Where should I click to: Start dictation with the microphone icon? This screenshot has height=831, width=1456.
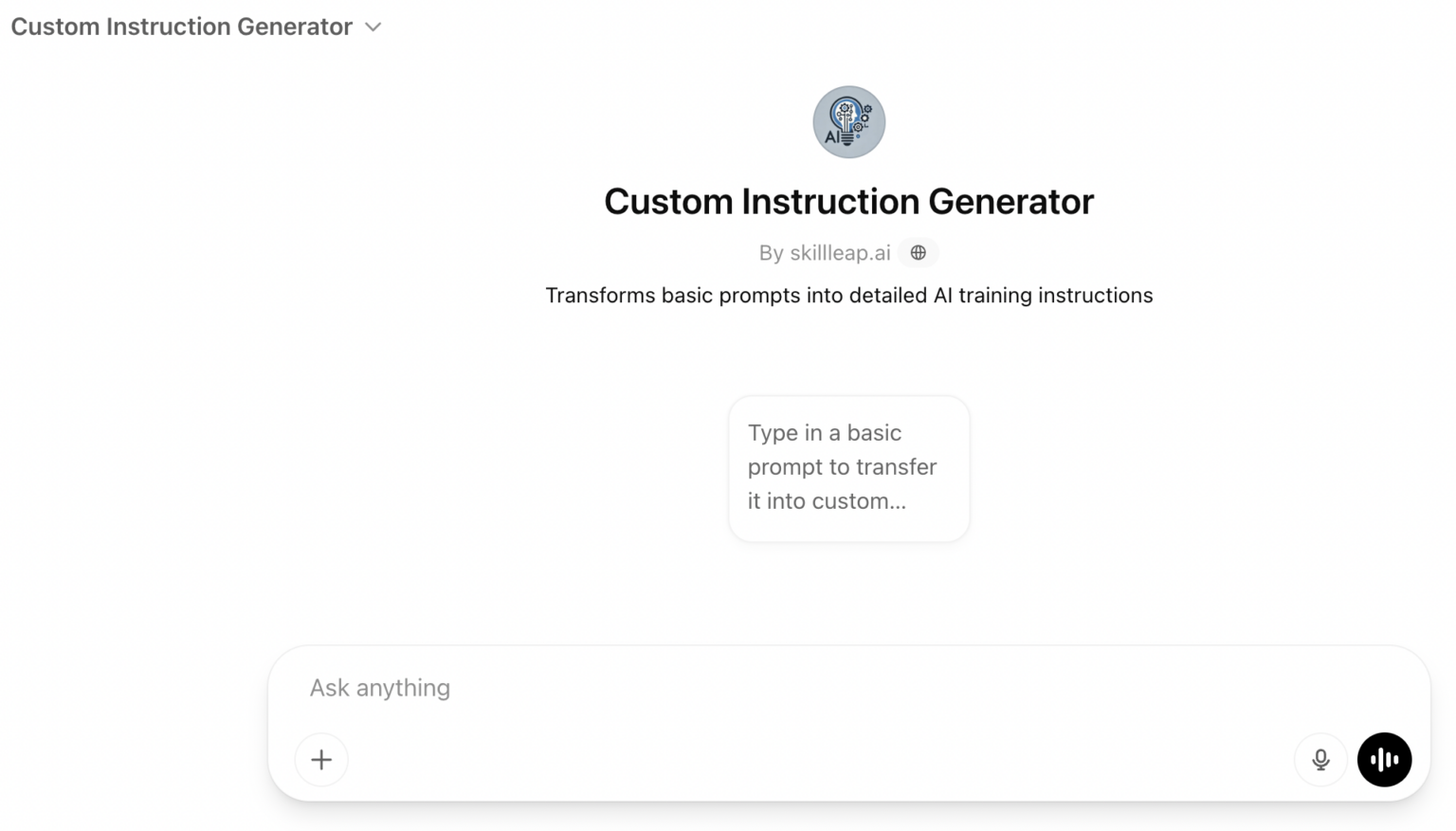(1319, 759)
